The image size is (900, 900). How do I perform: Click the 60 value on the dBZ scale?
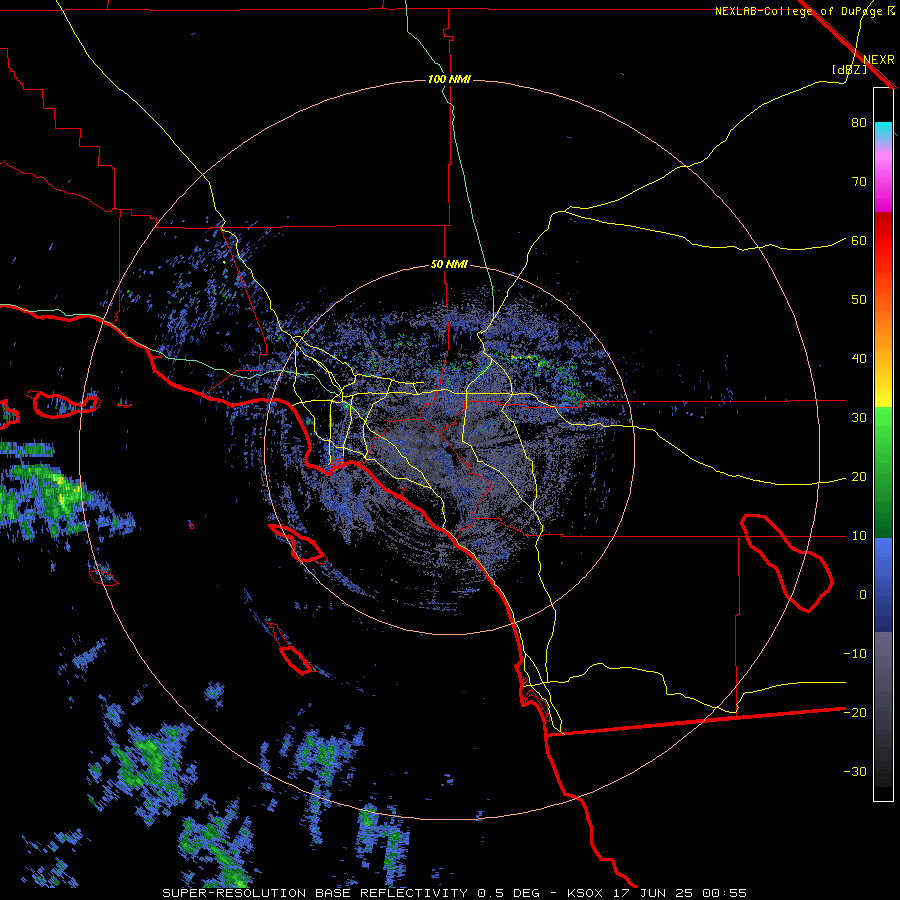coord(859,241)
